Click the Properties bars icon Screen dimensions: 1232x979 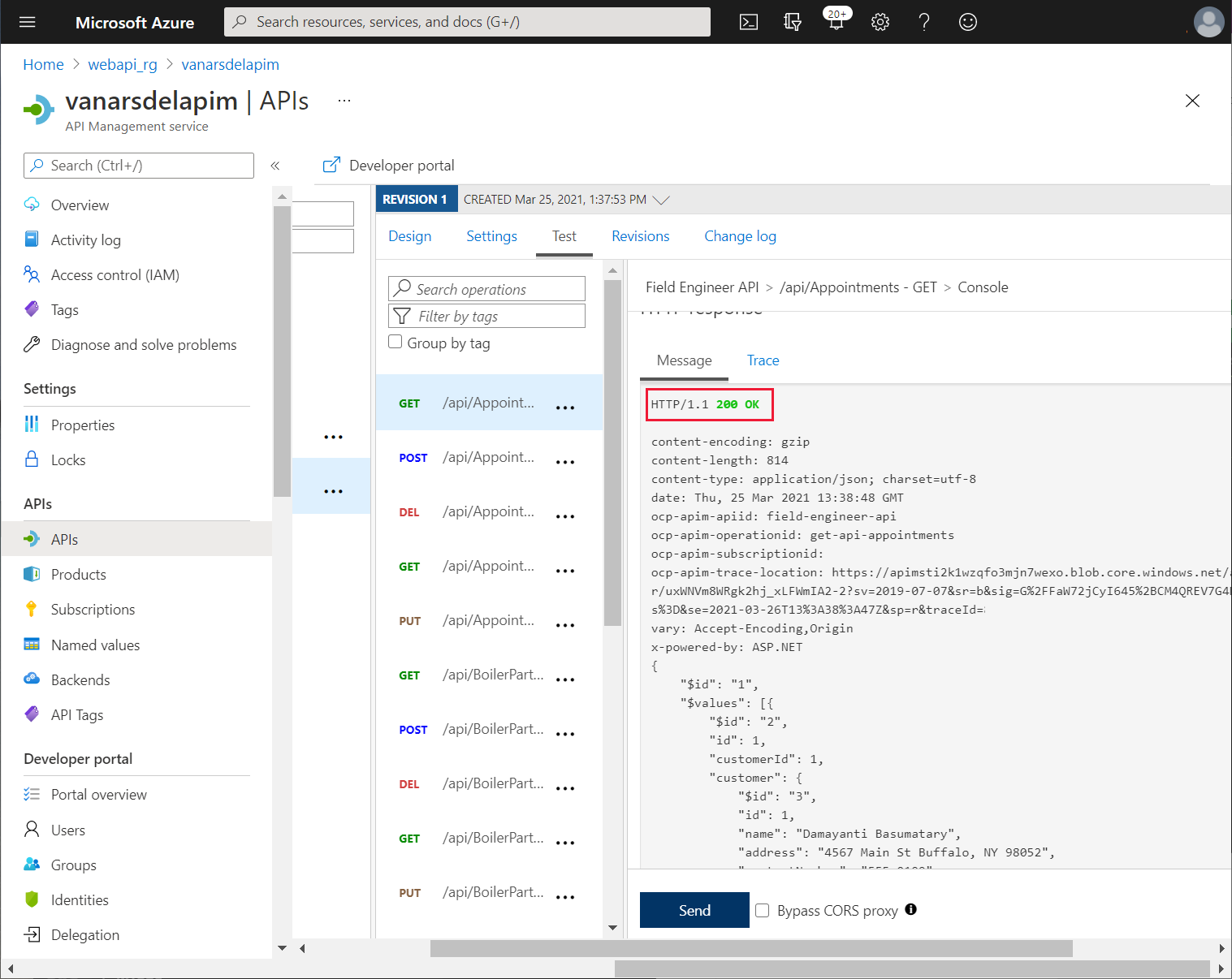pos(32,425)
